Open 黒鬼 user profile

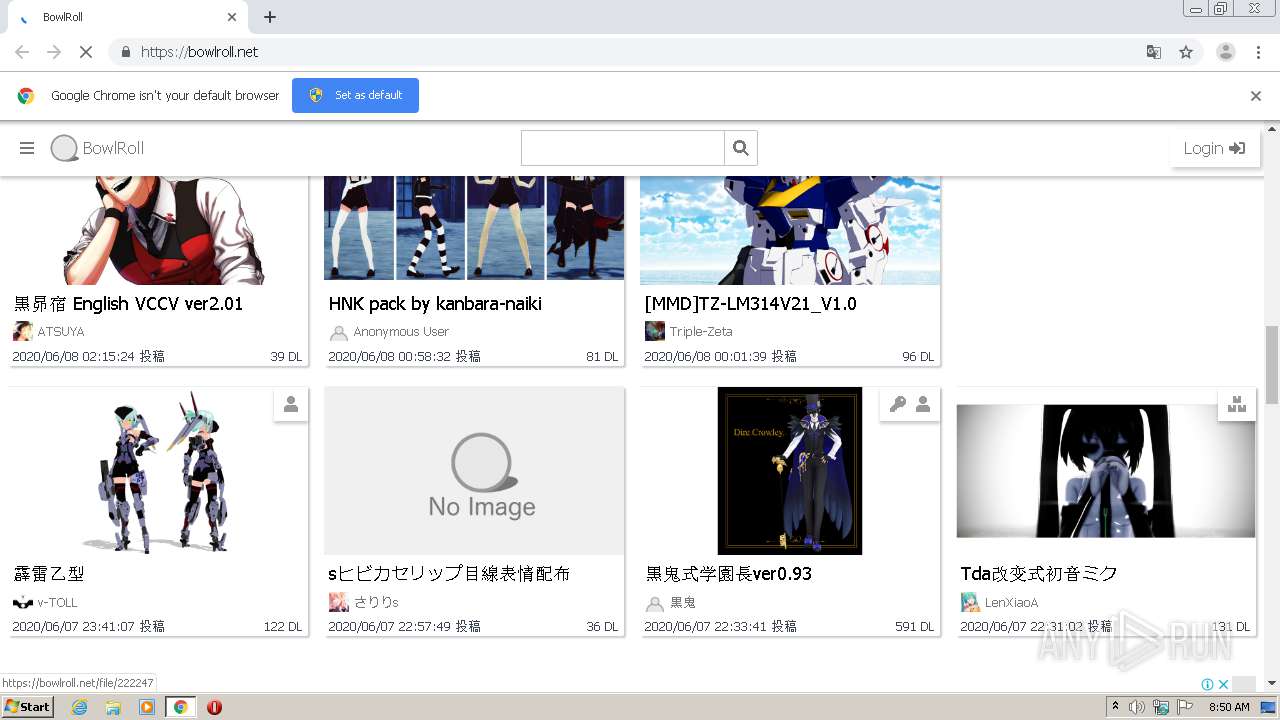[683, 602]
